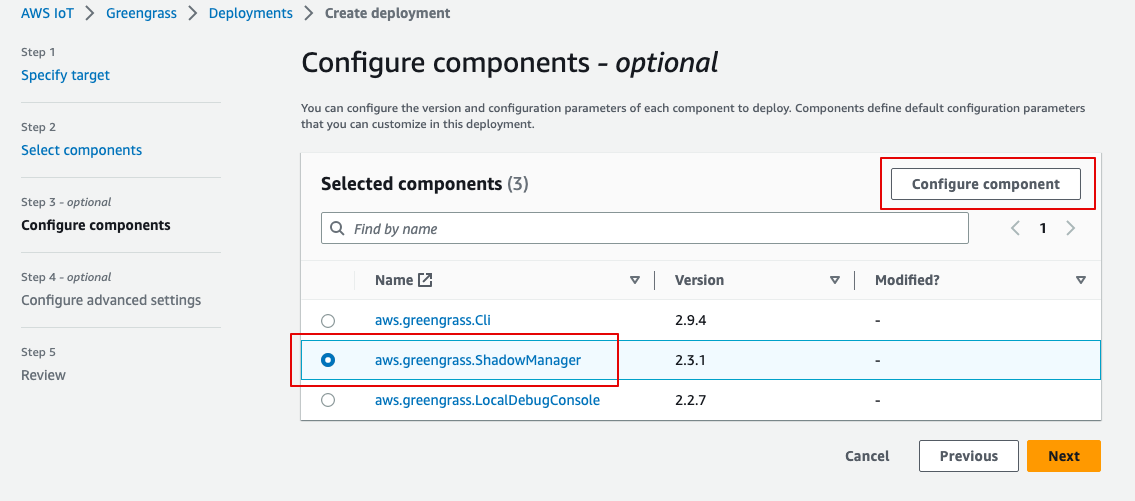Click the Configure components step label
The height and width of the screenshot is (501, 1135).
click(96, 224)
